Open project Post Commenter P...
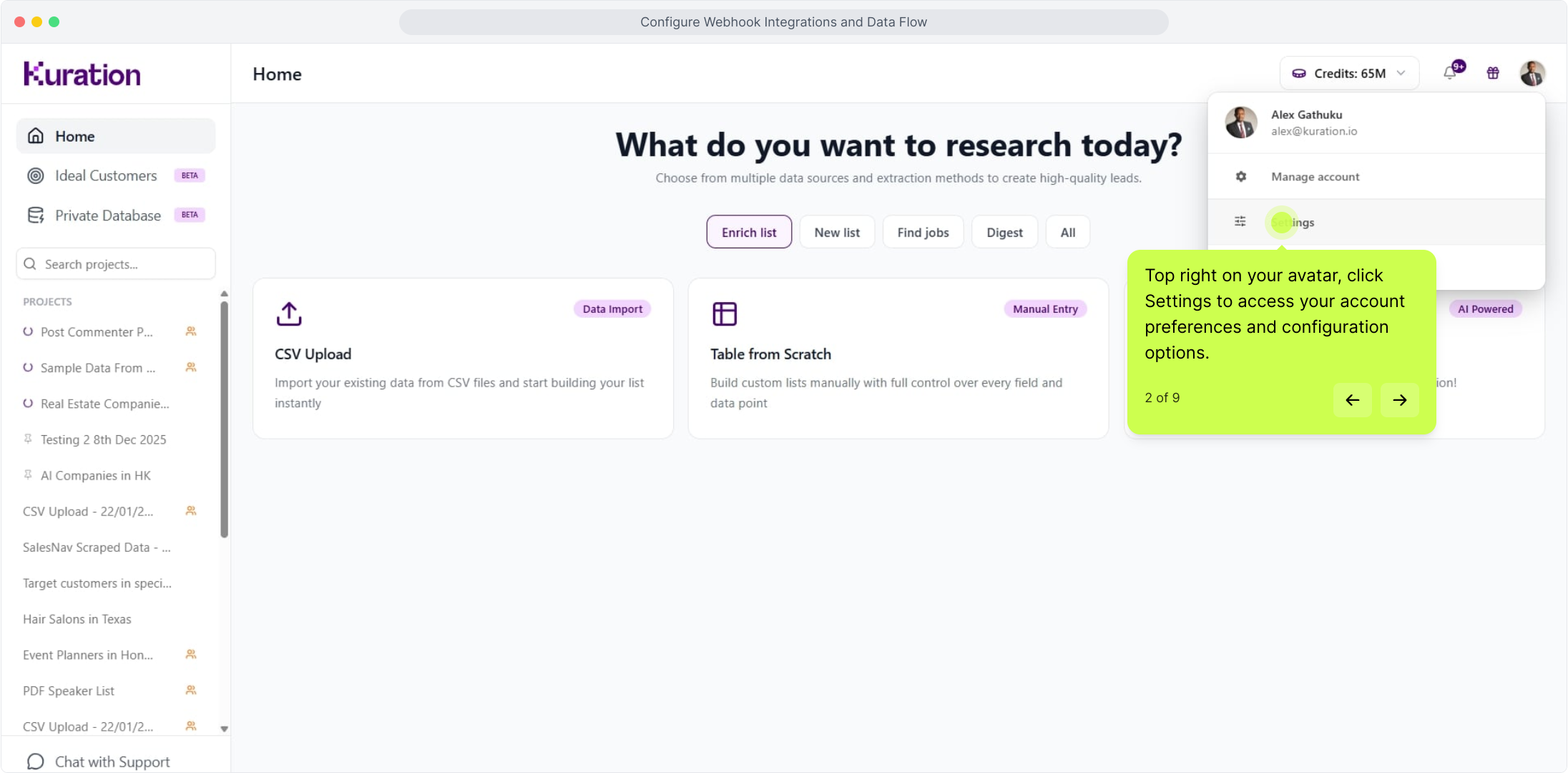 tap(97, 331)
